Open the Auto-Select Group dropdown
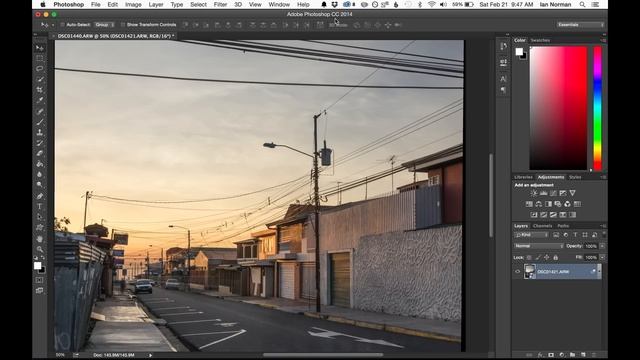640x360 pixels. tap(104, 25)
